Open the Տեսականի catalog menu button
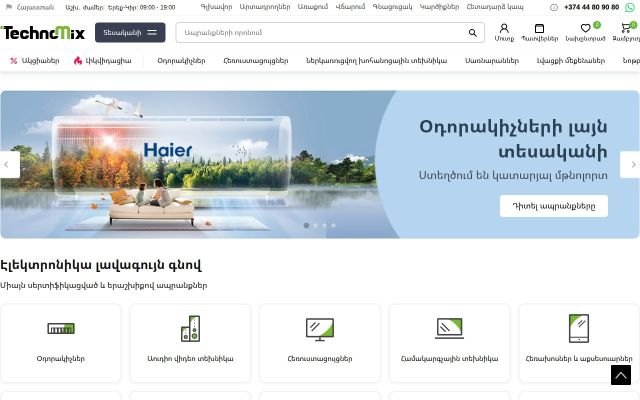The height and width of the screenshot is (400, 640). (130, 32)
